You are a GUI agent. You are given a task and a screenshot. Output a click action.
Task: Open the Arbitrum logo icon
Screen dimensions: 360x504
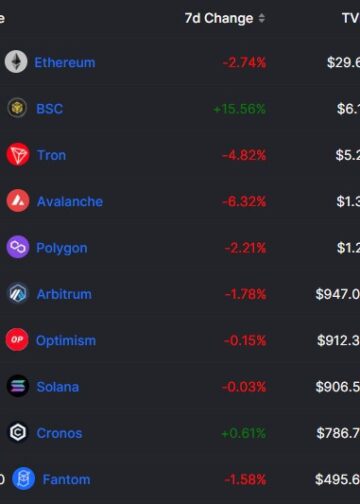point(18,294)
